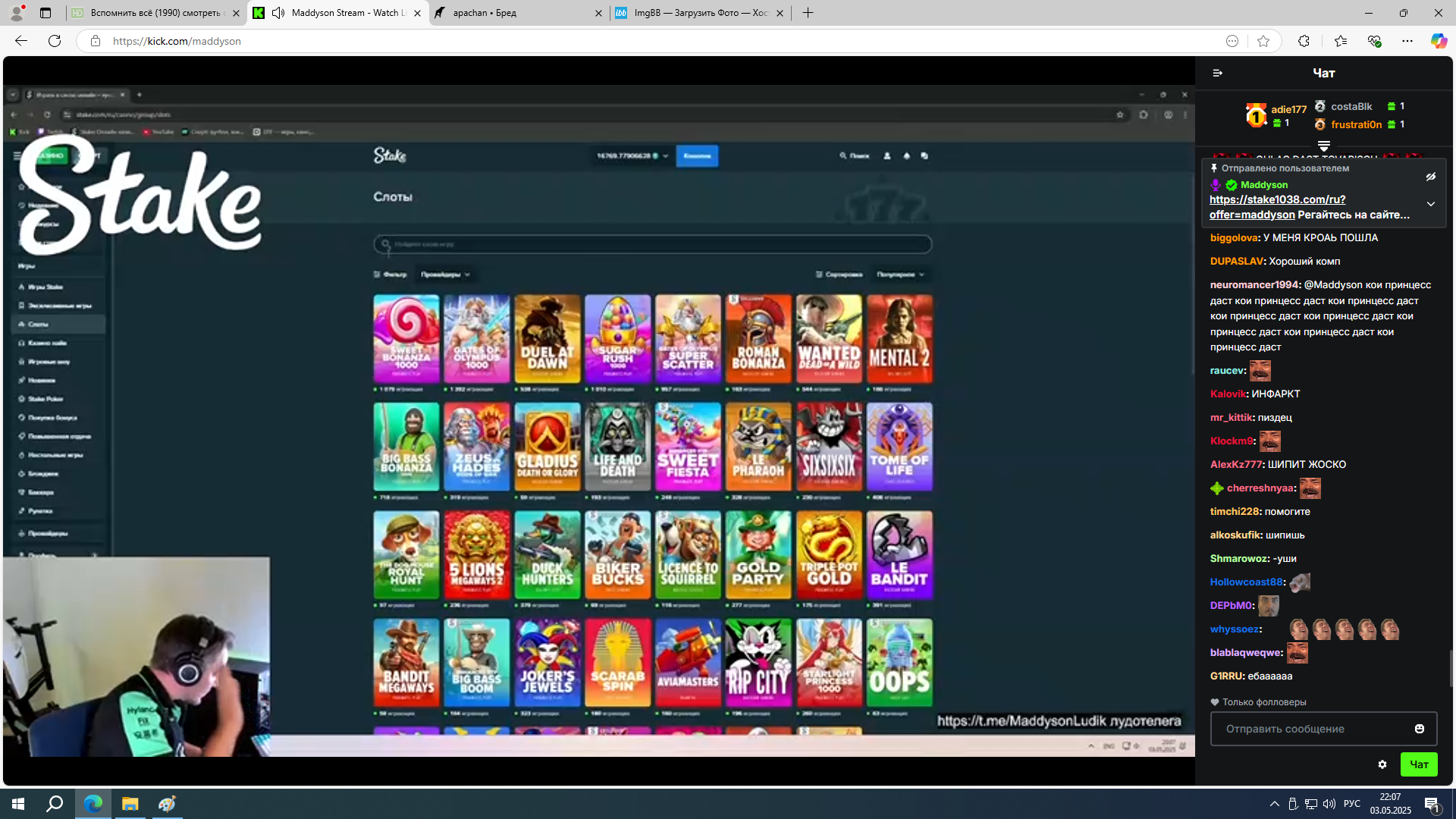This screenshot has height=819, width=1456.
Task: Expand the gift leaderboard with the down arrow
Action: pos(1324,146)
